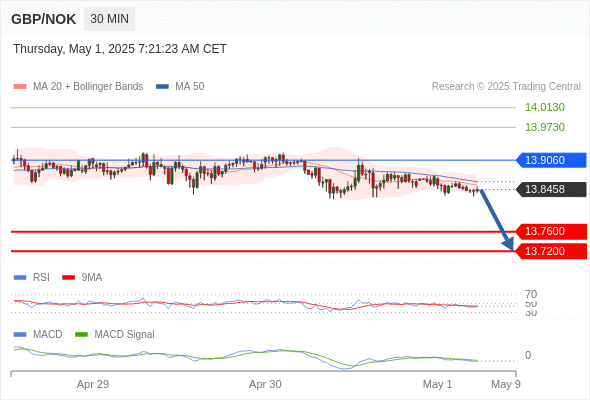Click the May 1 date axis label
590x400 pixels.
click(x=437, y=384)
